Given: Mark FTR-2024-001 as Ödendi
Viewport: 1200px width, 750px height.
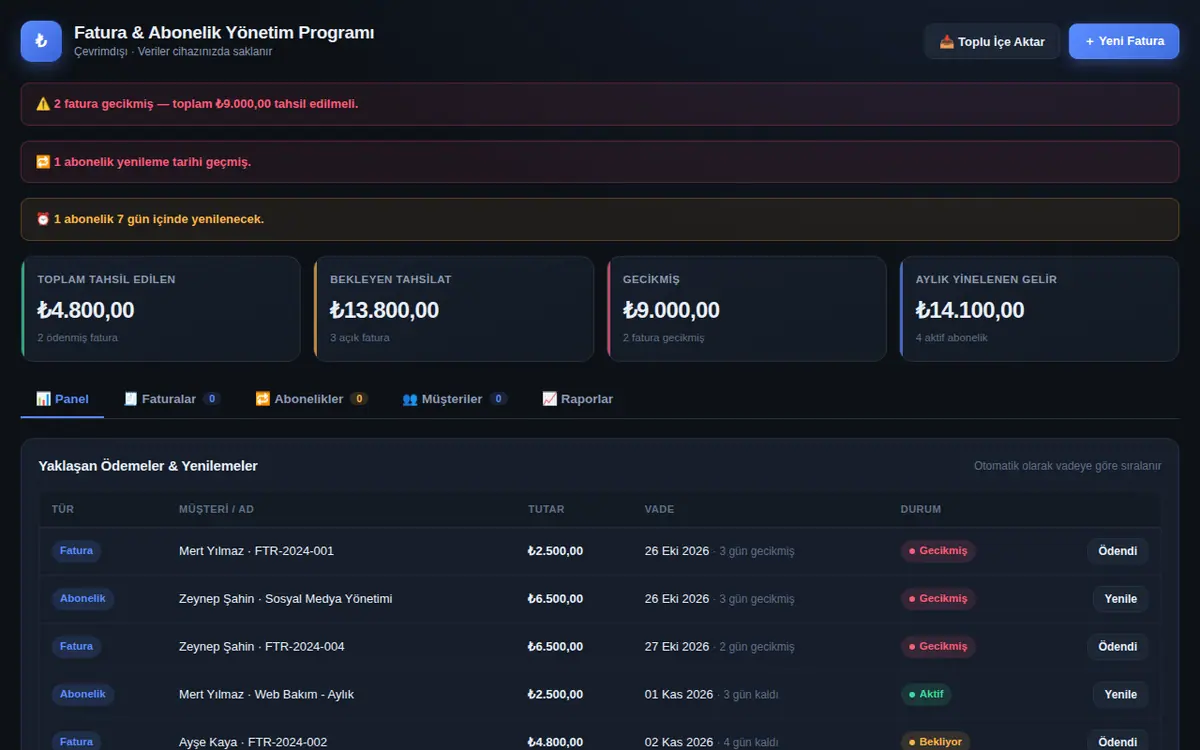Looking at the screenshot, I should 1117,551.
